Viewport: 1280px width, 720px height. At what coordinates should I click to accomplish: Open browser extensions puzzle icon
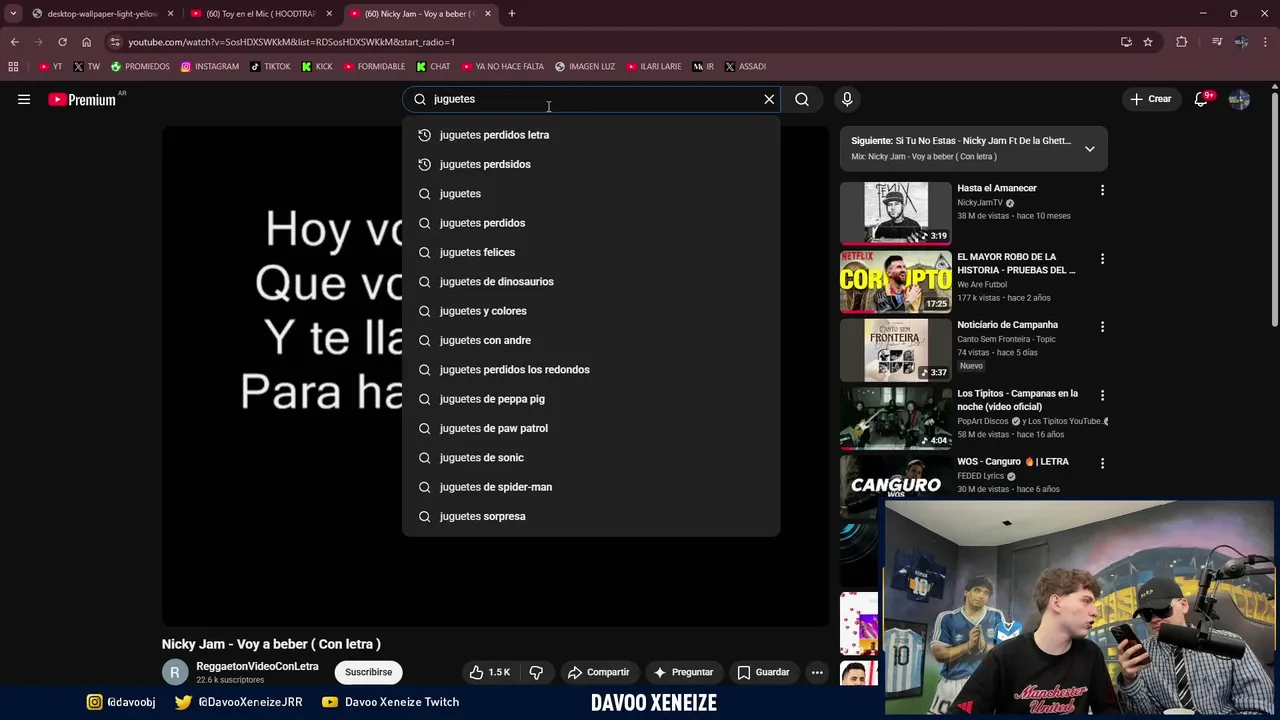tap(1182, 42)
